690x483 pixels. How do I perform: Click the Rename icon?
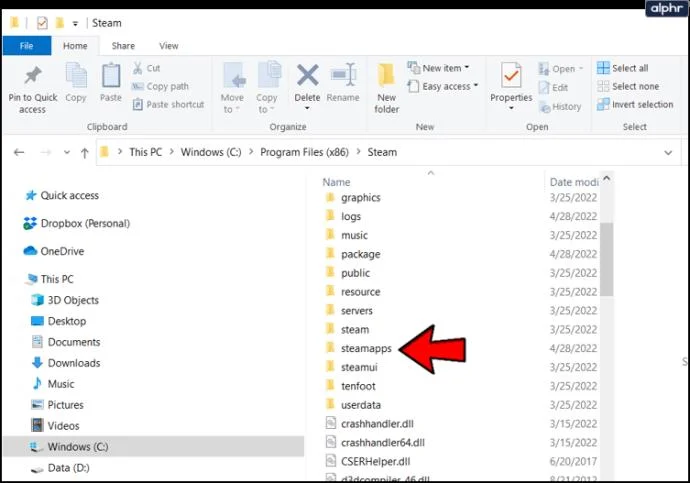(343, 75)
